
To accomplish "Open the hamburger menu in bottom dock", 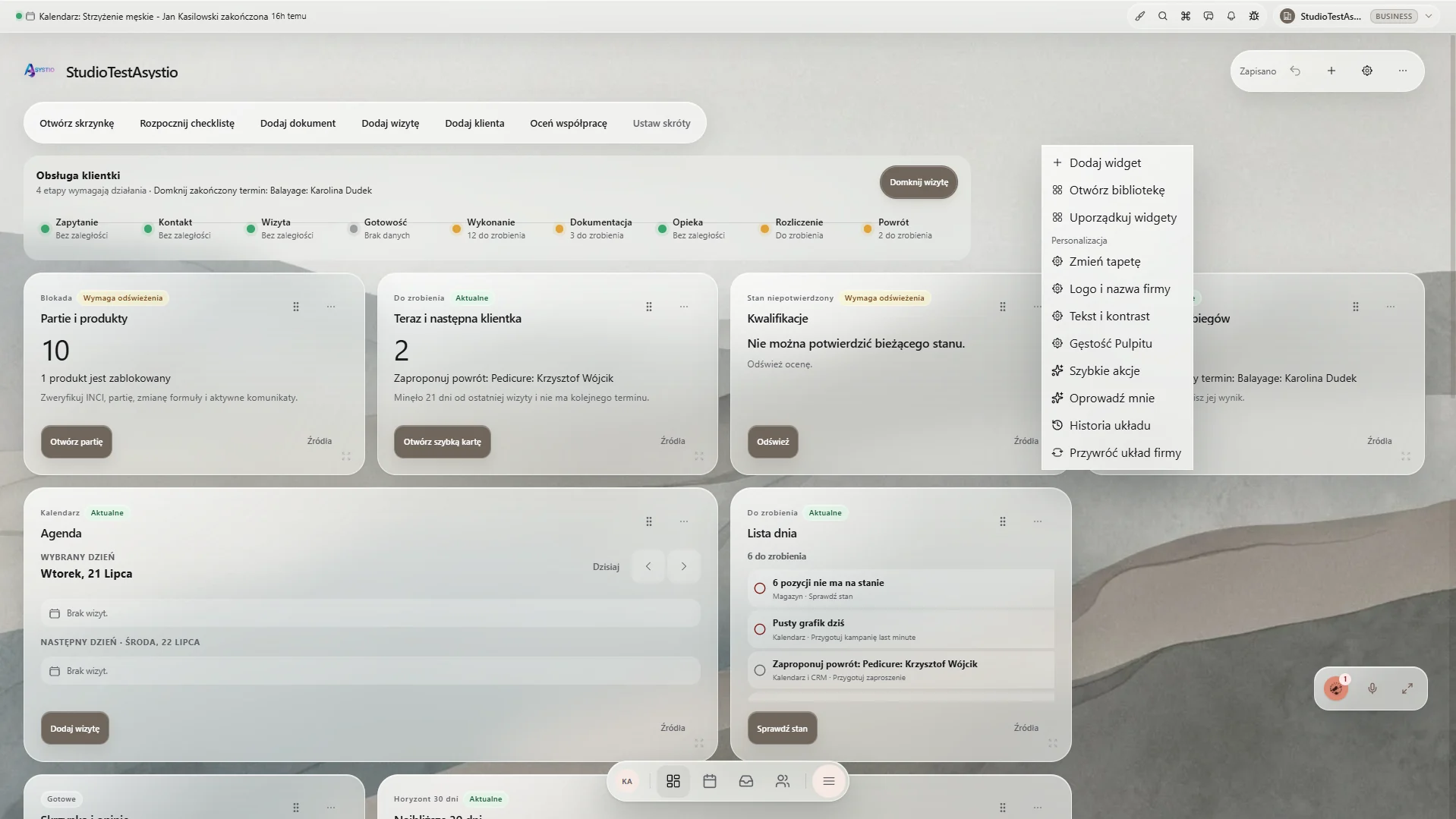I will point(828,781).
